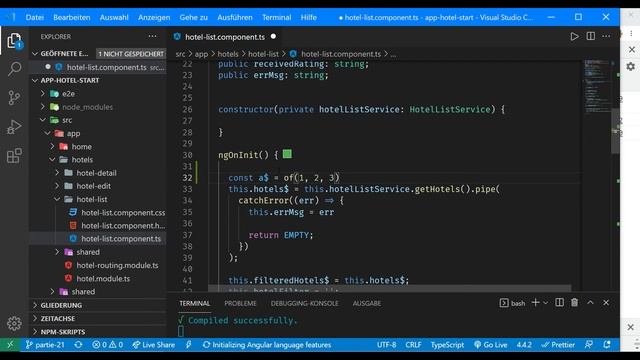Open the Ausführen menu
The image size is (640, 360).
235,17
